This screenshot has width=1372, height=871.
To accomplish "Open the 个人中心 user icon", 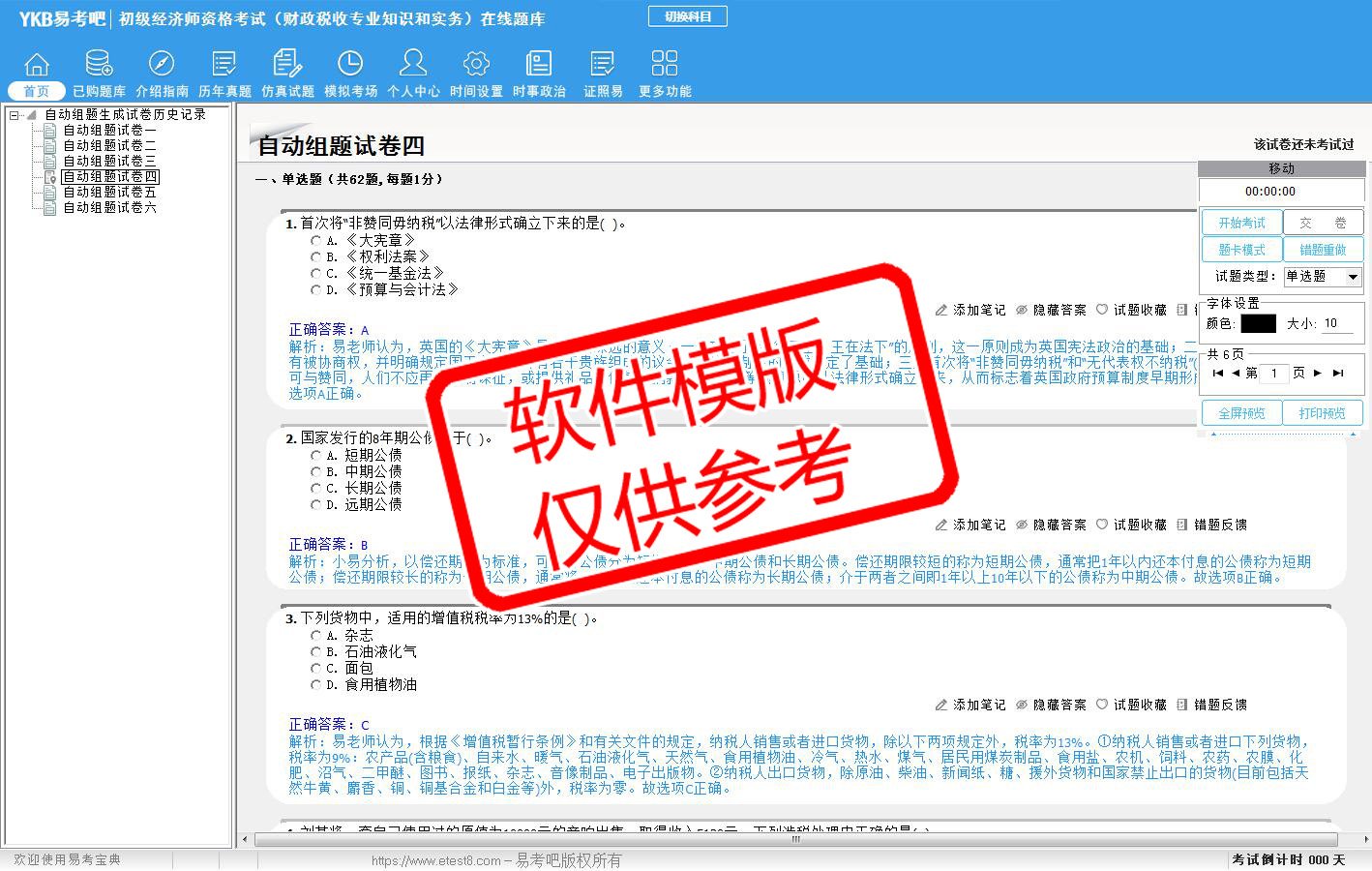I will coord(413,65).
